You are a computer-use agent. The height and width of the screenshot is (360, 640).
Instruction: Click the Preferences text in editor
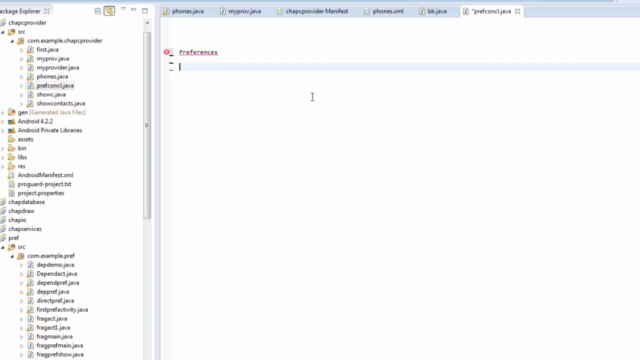(x=198, y=52)
